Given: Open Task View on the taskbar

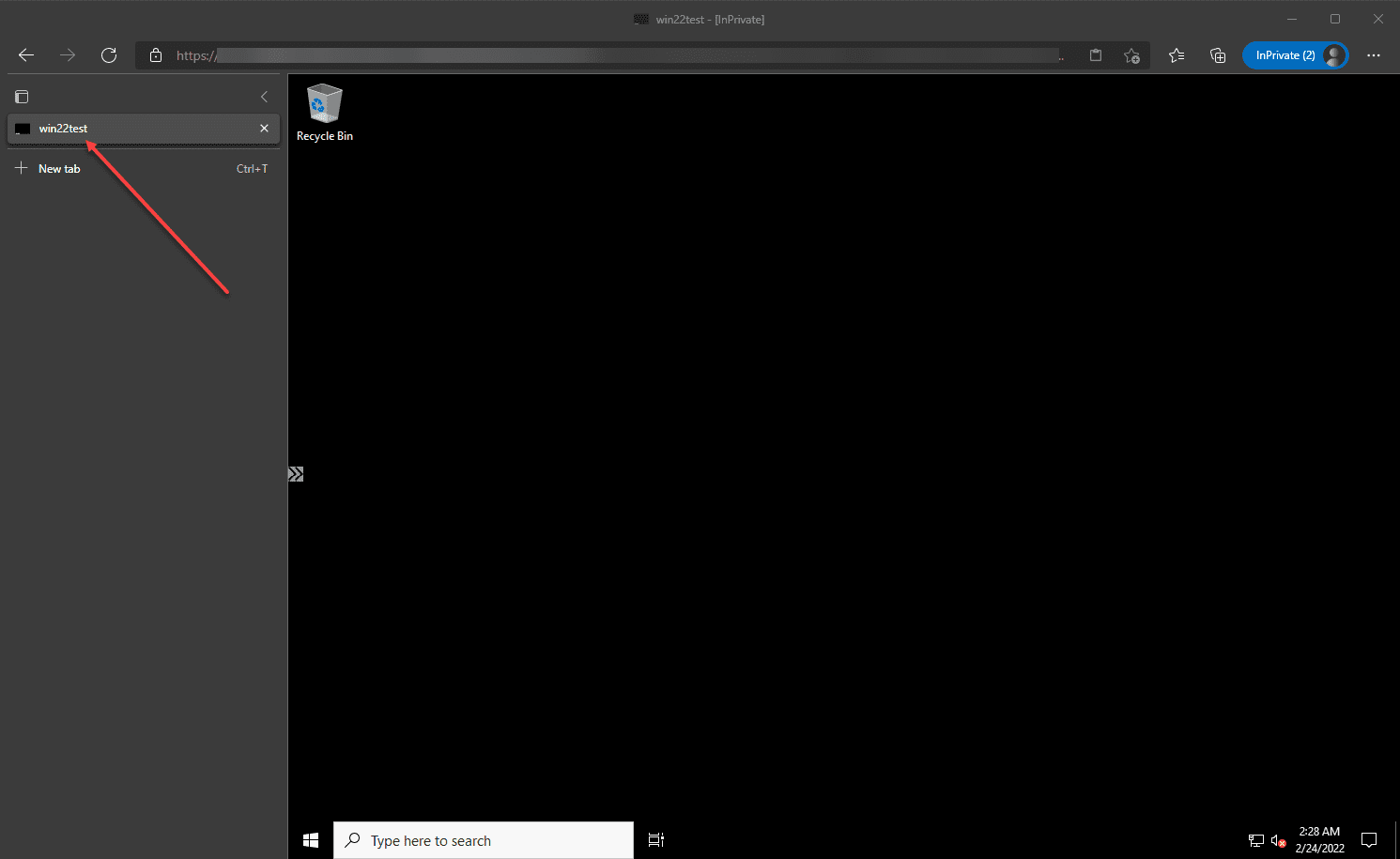Looking at the screenshot, I should (656, 840).
